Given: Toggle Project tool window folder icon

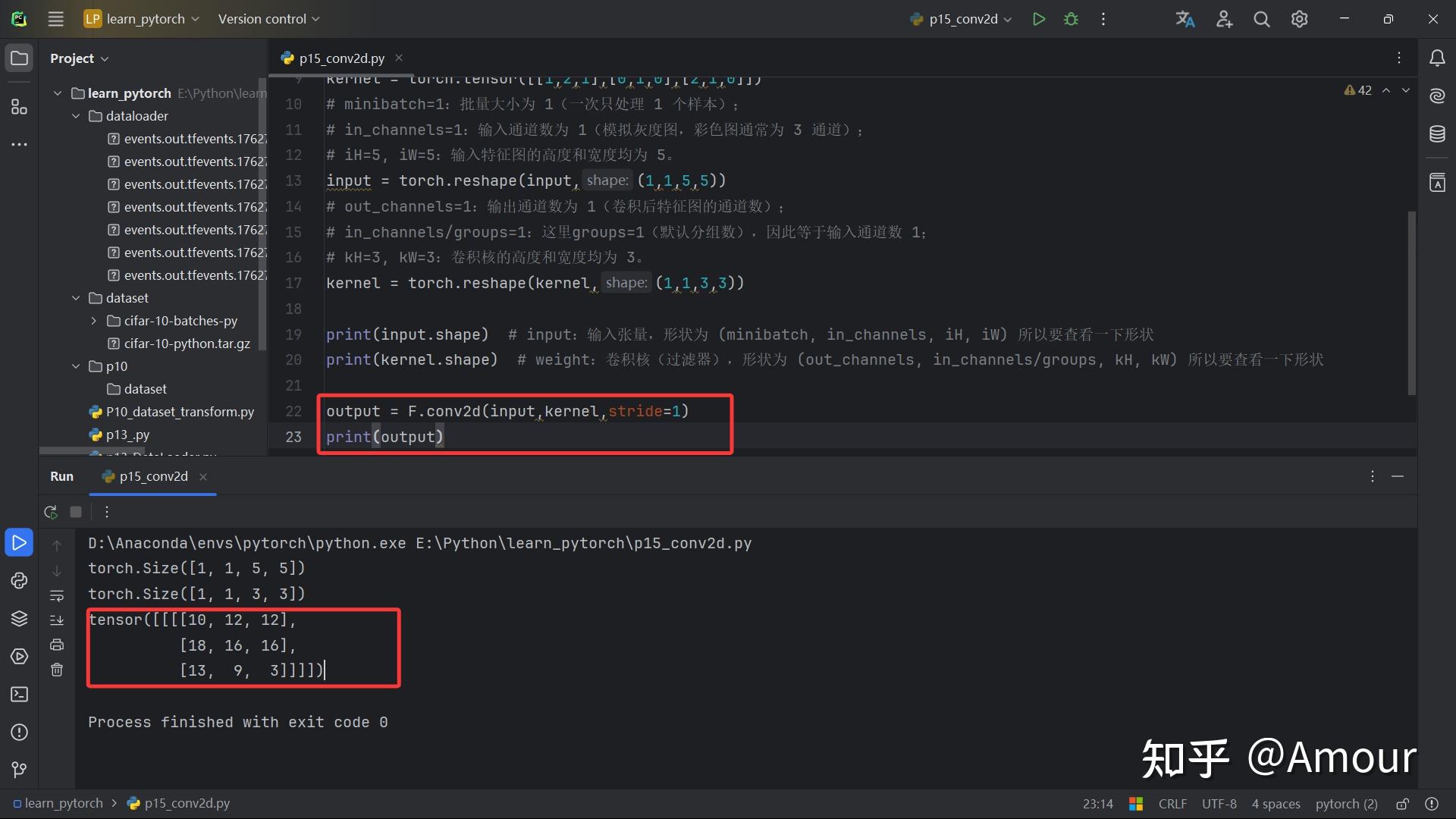Looking at the screenshot, I should click(19, 58).
